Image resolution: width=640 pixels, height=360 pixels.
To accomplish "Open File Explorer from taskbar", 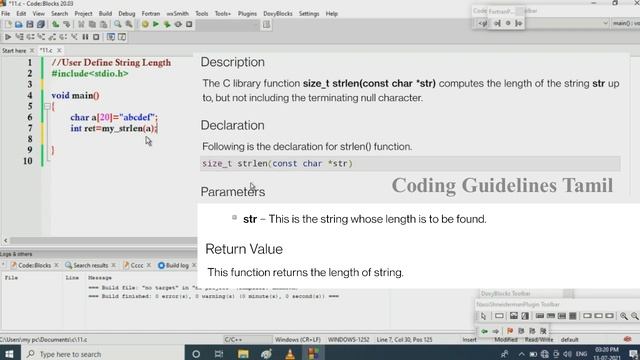I will click(x=243, y=354).
